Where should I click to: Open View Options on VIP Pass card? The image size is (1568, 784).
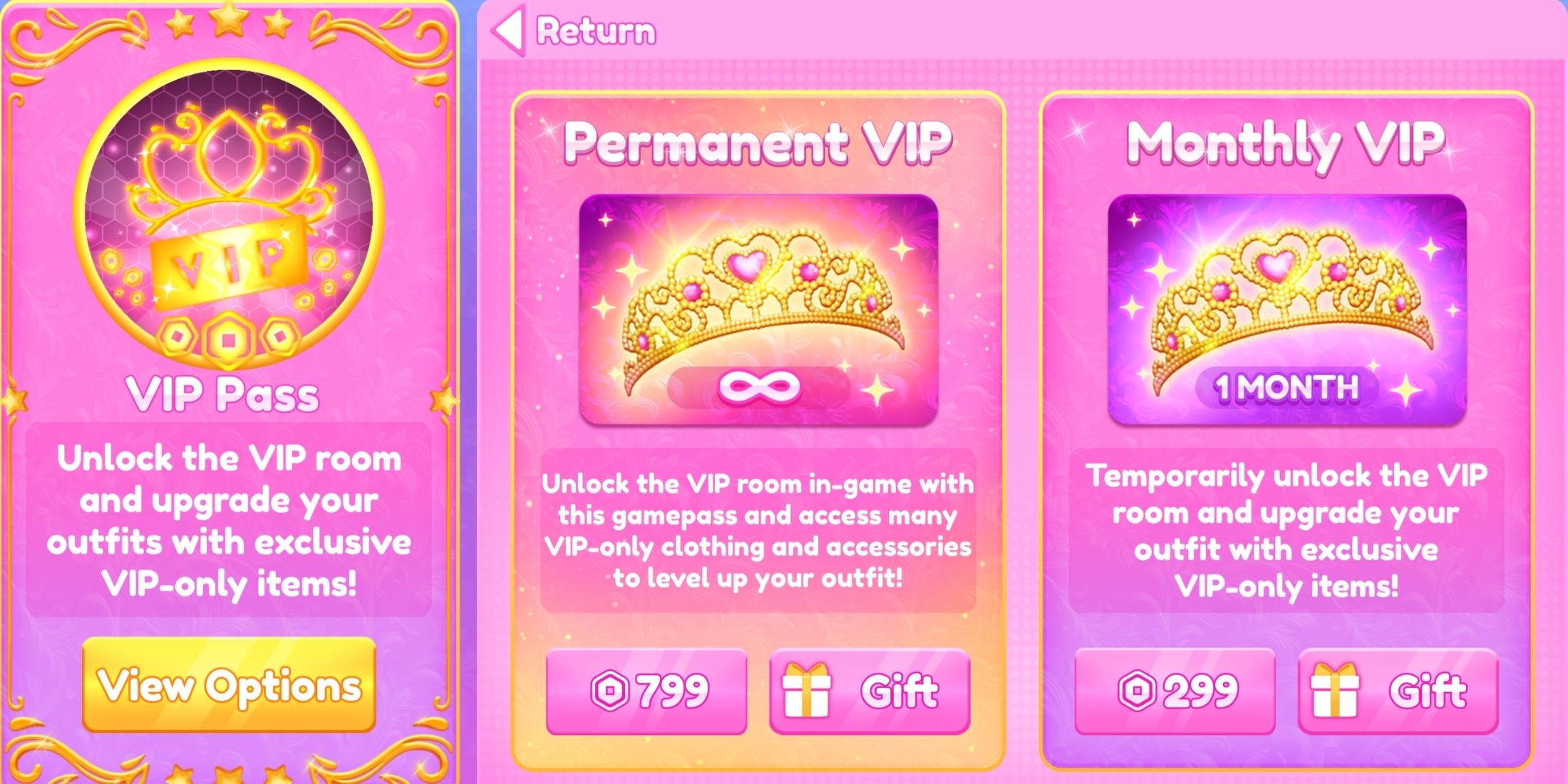click(229, 685)
